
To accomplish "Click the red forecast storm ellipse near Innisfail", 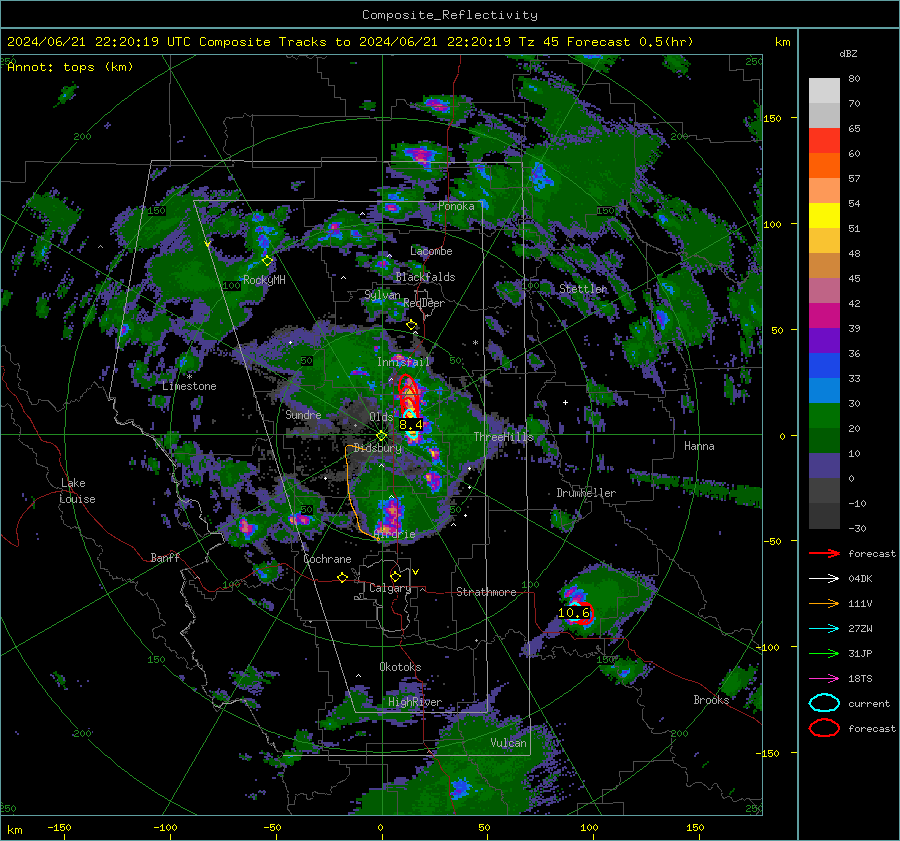I will pyautogui.click(x=407, y=392).
